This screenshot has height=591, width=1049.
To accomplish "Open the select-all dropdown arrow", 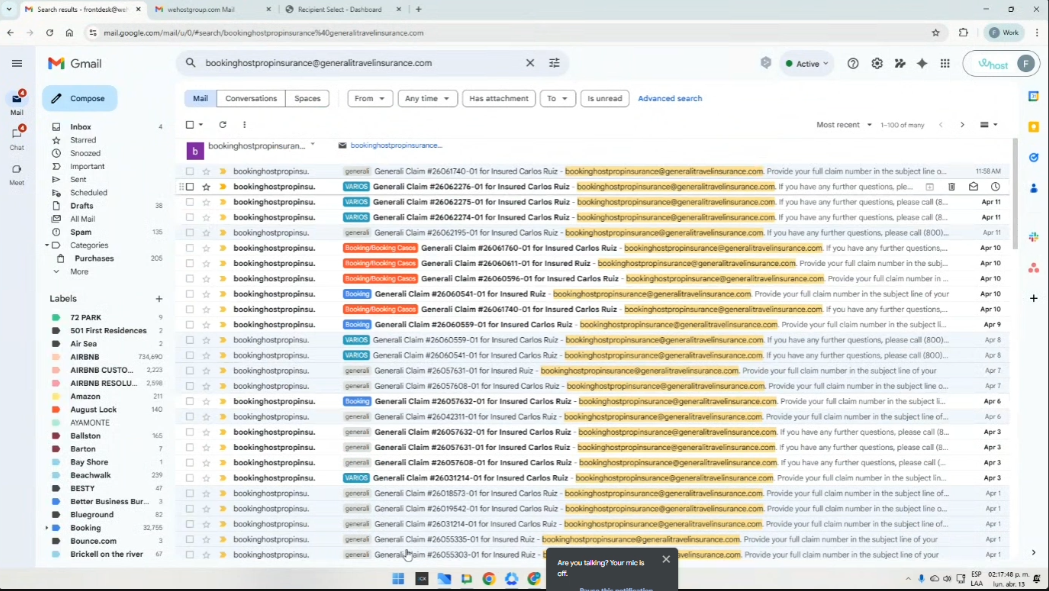I will tap(201, 124).
